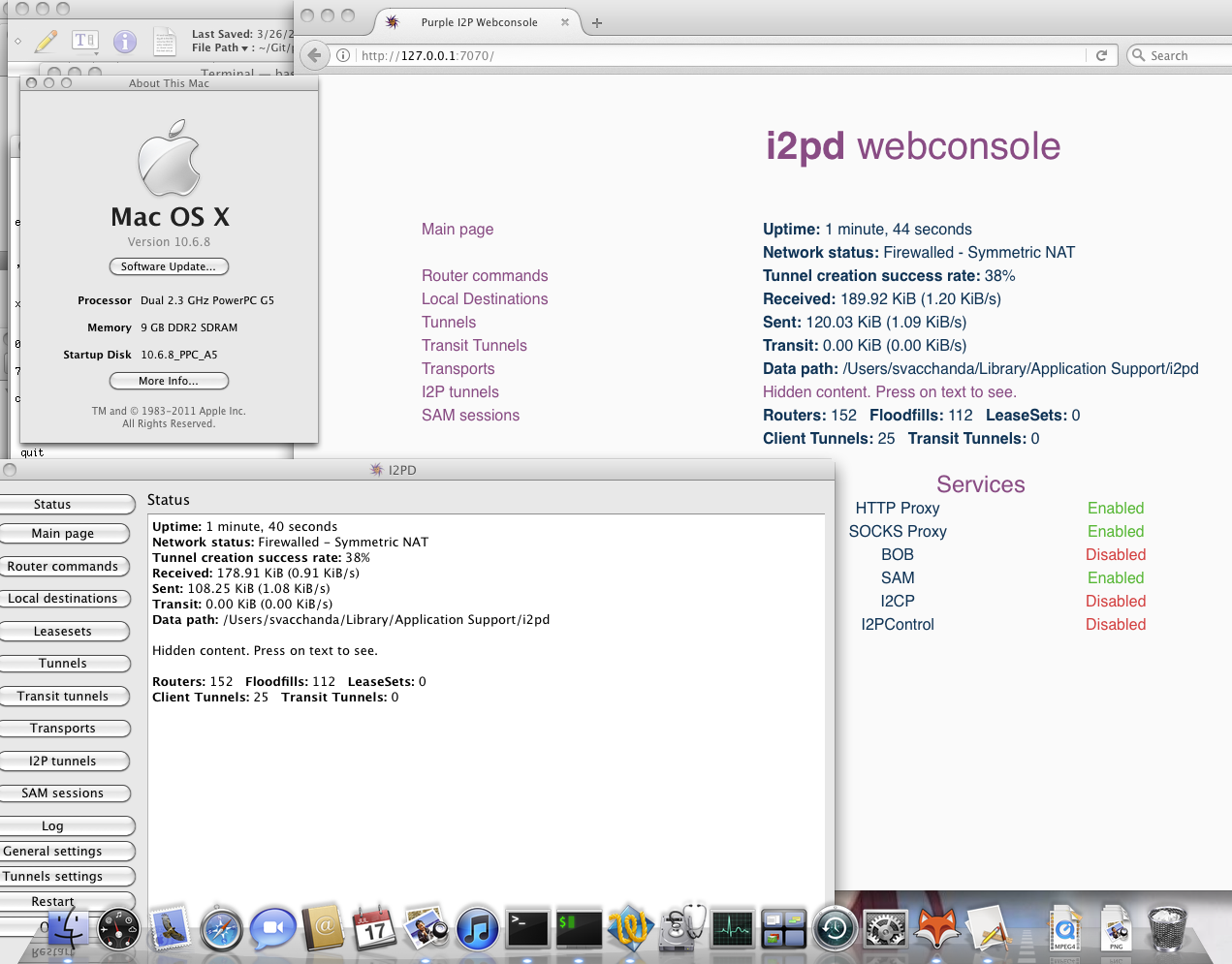Viewport: 1232px width, 964px height.
Task: Click the Tunnels settings button in the I2PD window
Action: point(65,876)
